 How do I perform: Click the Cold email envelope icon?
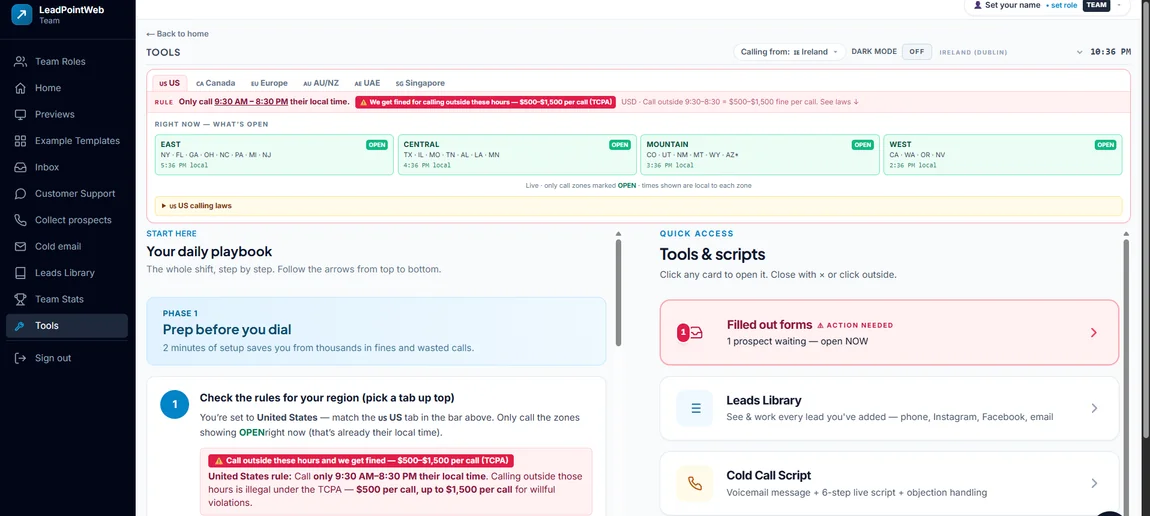pyautogui.click(x=21, y=246)
